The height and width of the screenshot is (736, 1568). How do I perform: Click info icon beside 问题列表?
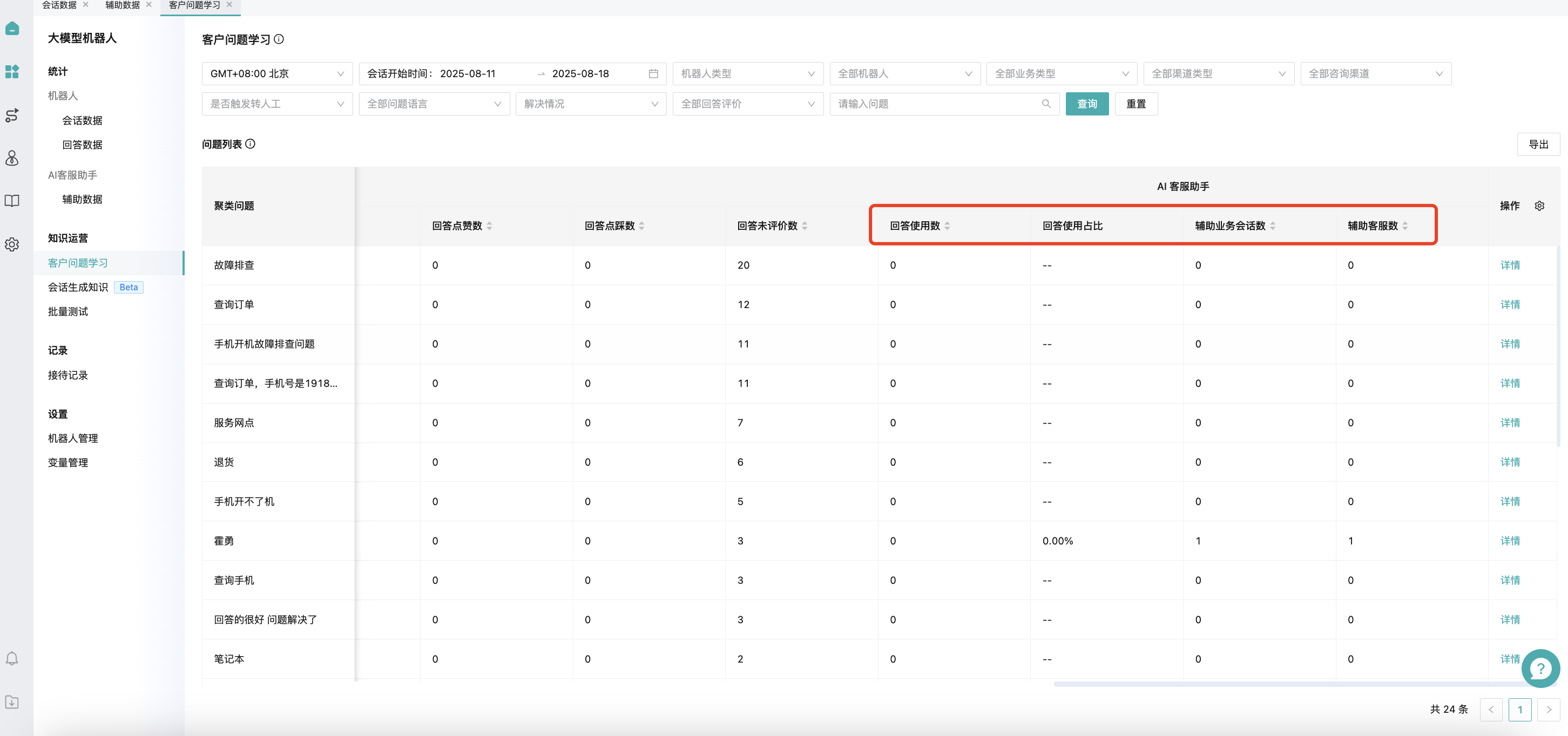coord(250,144)
